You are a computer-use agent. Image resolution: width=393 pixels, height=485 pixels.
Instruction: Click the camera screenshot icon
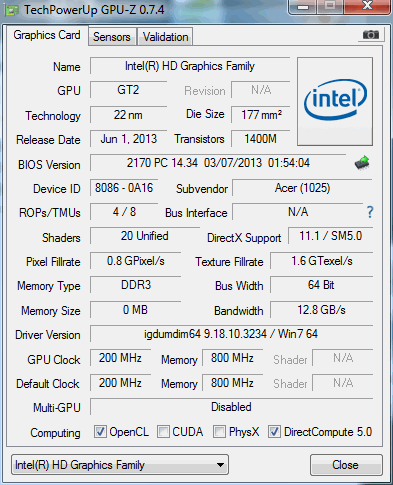click(x=371, y=34)
